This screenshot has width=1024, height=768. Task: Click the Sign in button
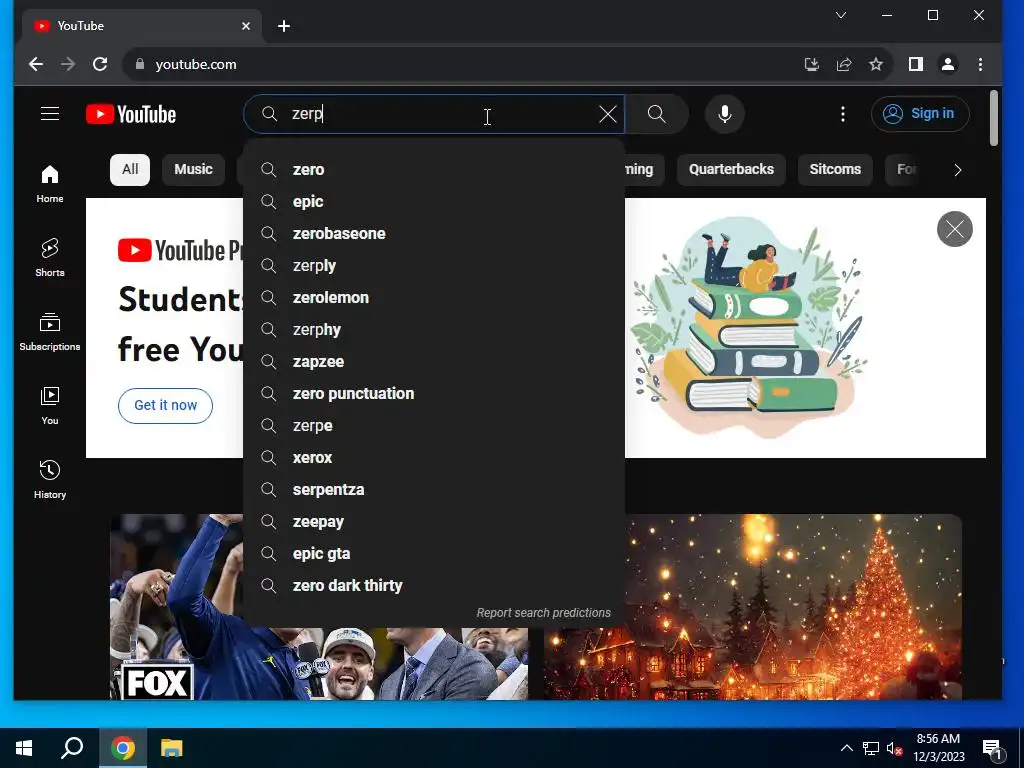tap(920, 114)
